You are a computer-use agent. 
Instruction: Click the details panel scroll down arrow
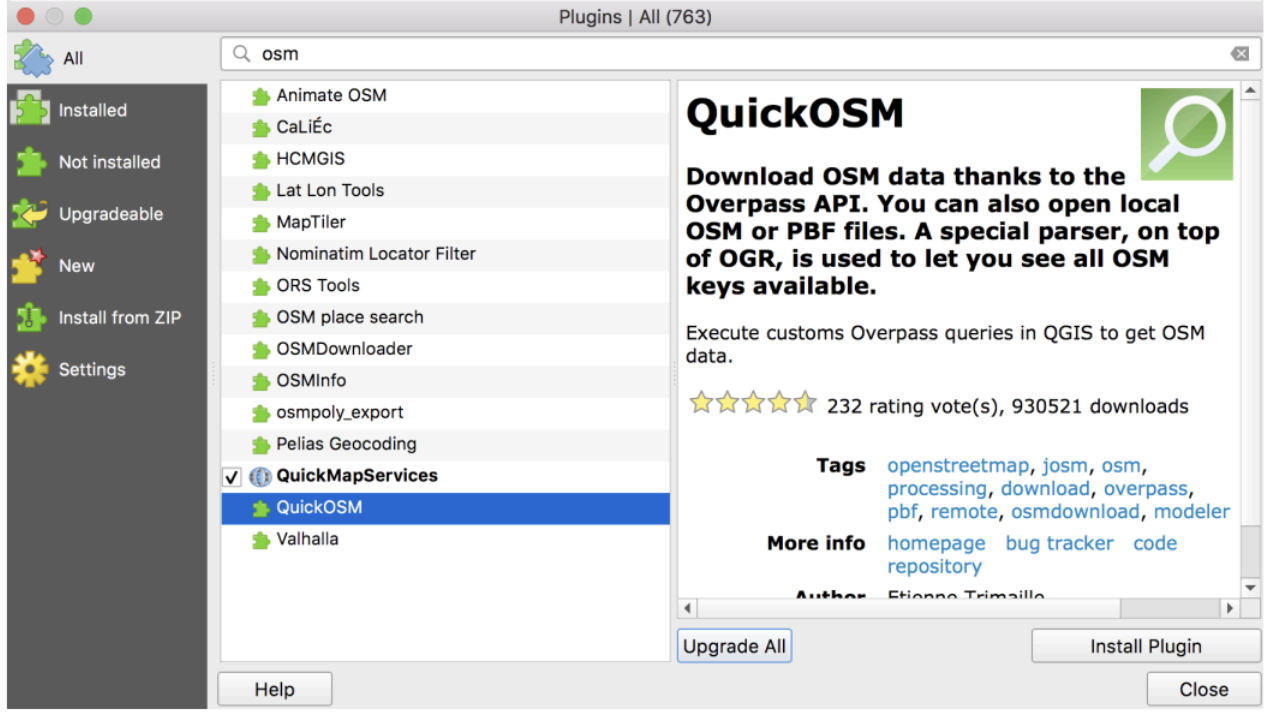click(x=1250, y=588)
